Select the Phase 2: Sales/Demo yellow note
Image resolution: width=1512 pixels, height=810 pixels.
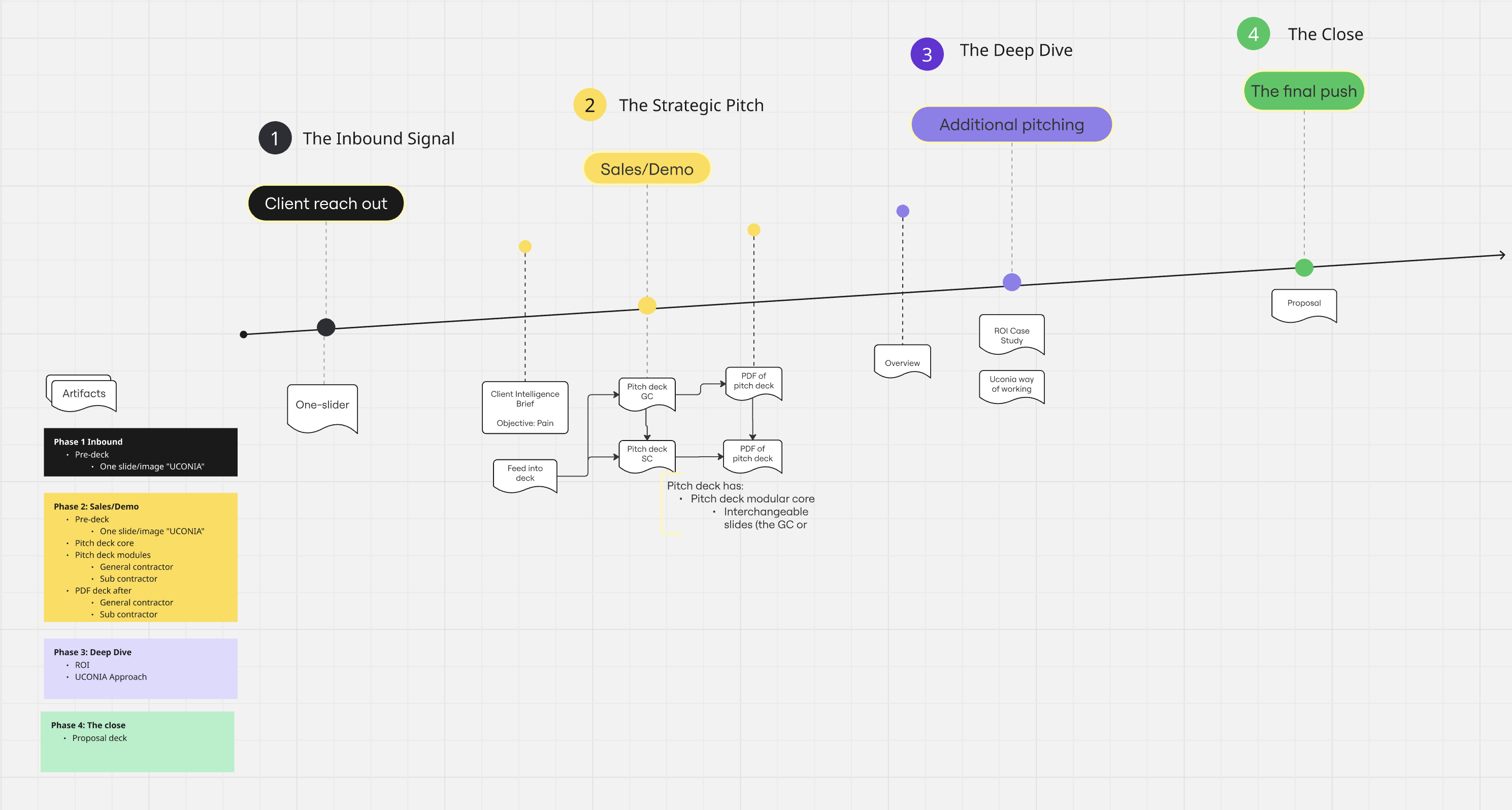click(x=141, y=557)
